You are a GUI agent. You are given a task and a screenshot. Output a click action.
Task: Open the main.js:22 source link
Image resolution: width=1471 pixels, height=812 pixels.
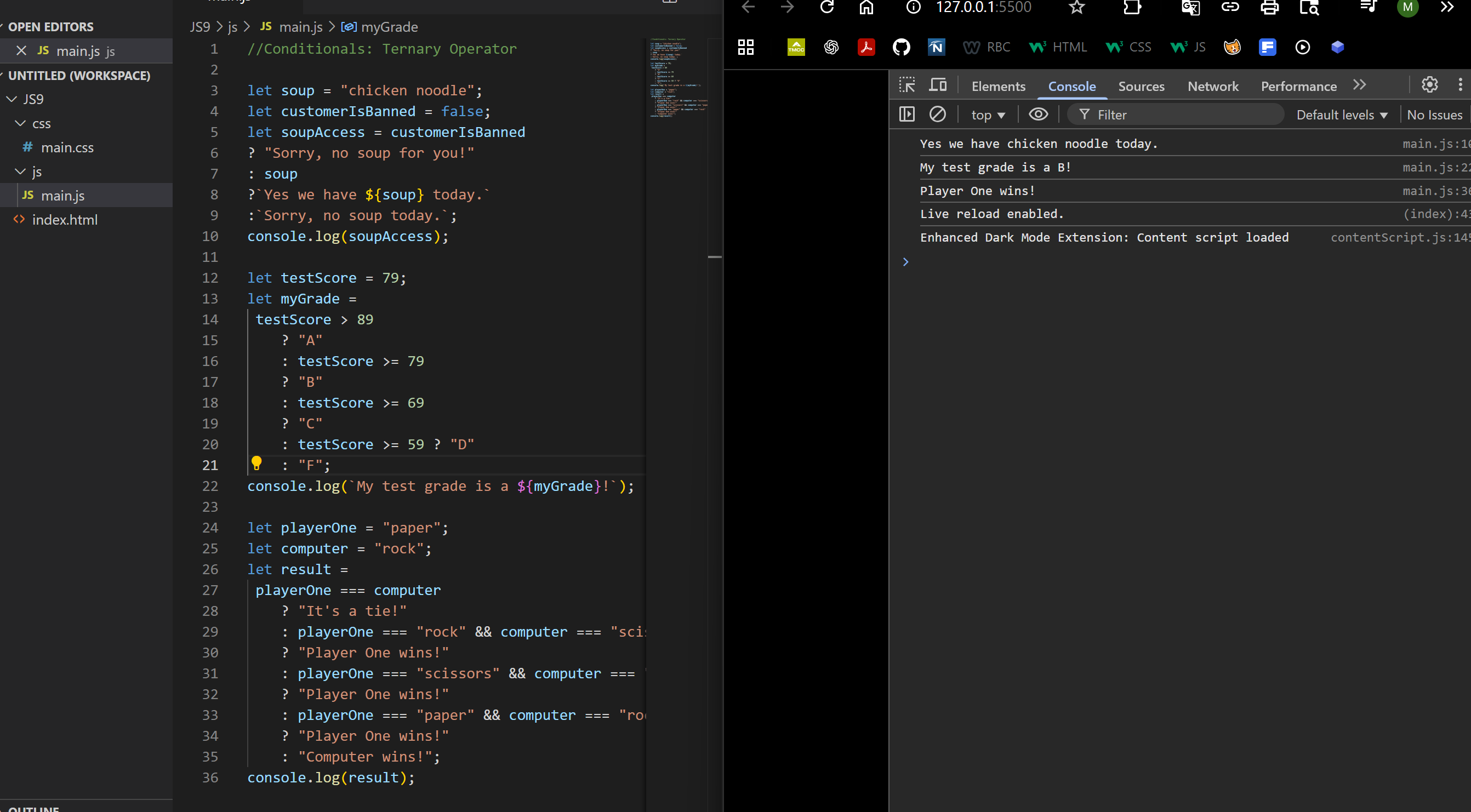[1435, 167]
